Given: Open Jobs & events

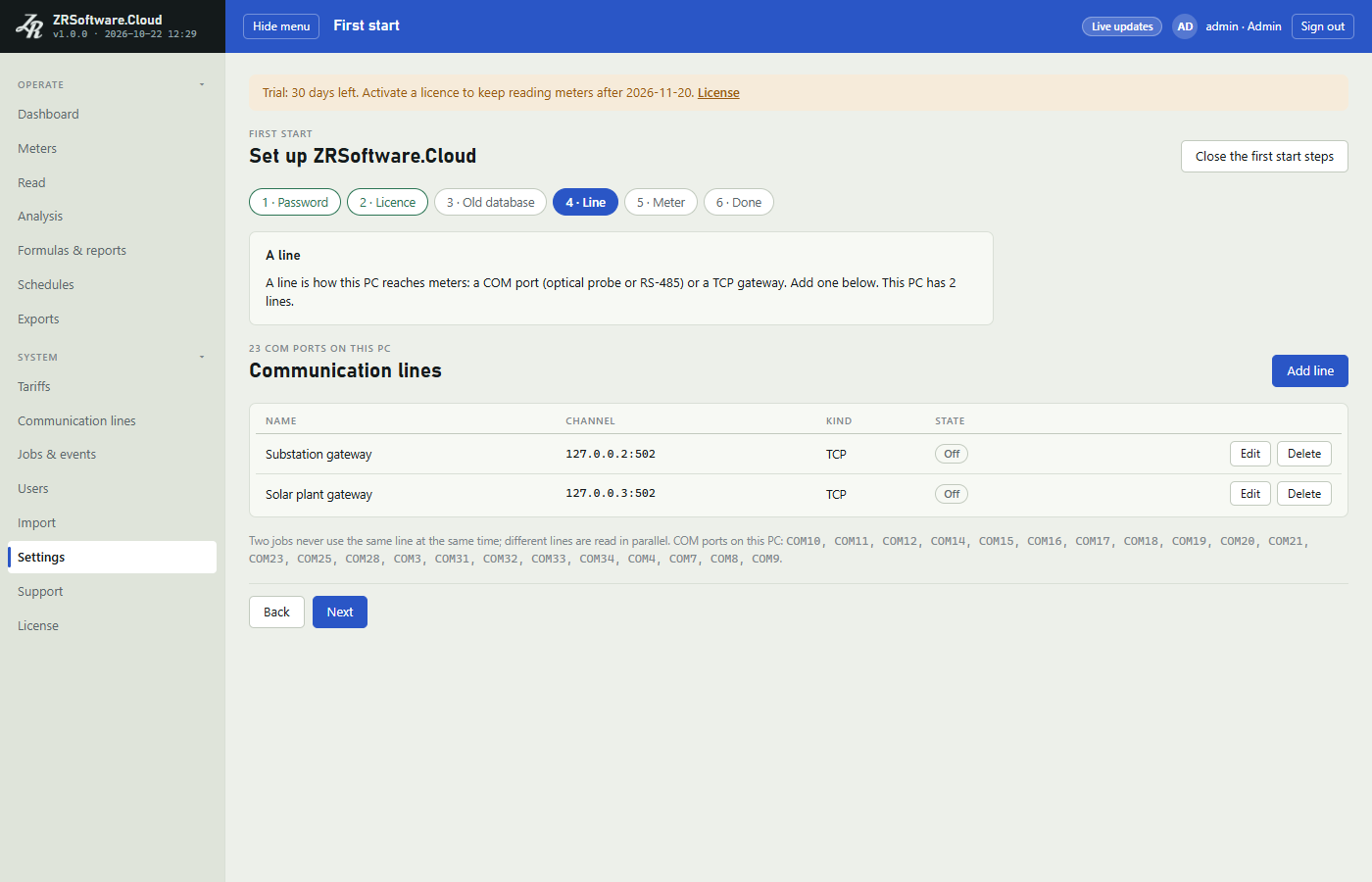Looking at the screenshot, I should (x=112, y=455).
